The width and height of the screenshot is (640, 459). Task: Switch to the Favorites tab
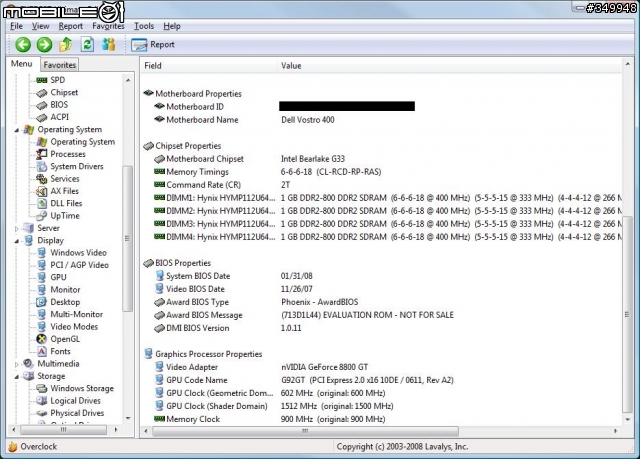point(60,65)
